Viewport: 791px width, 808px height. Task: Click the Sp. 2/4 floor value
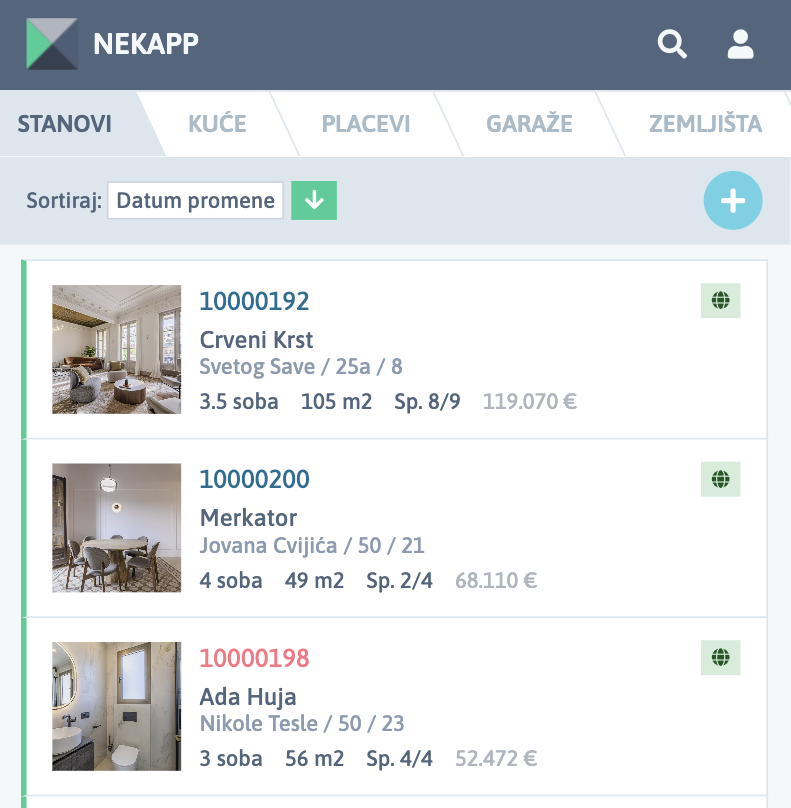coord(399,581)
